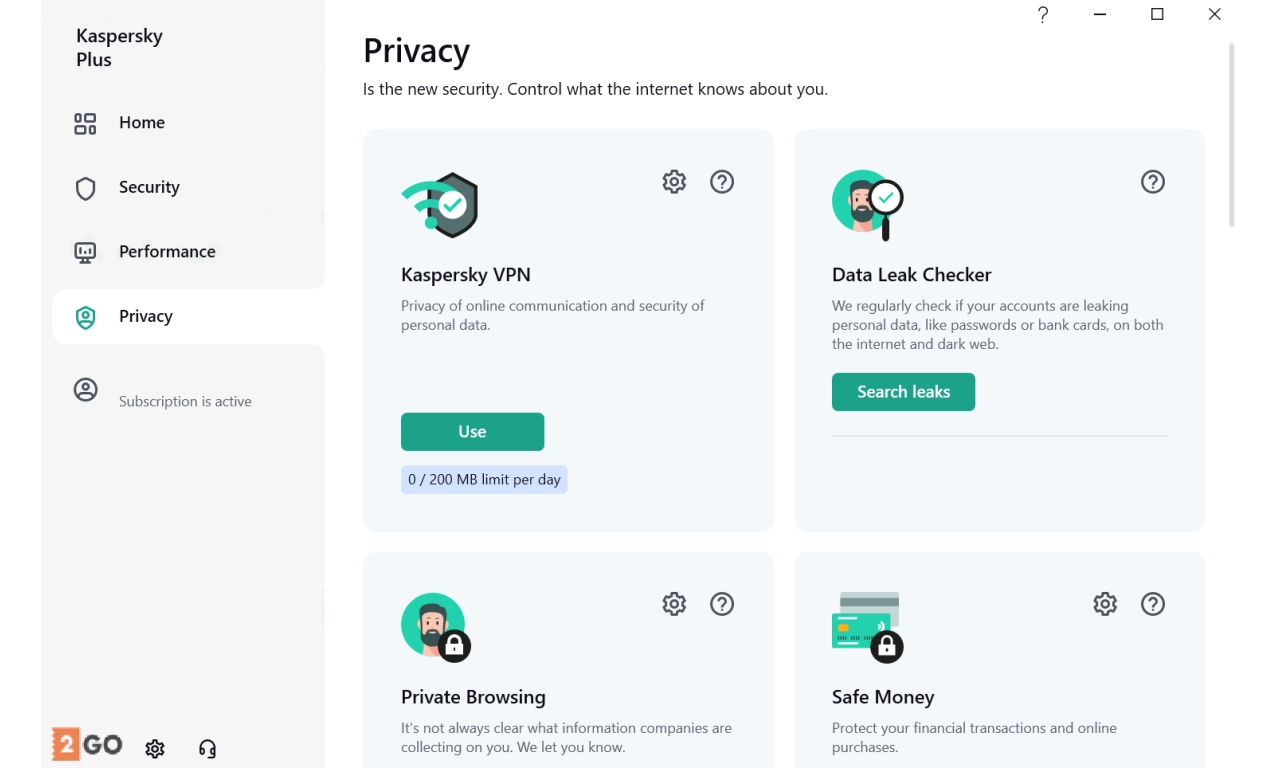This screenshot has height=768, width=1280.
Task: Open help for Private Browsing
Action: [x=722, y=604]
